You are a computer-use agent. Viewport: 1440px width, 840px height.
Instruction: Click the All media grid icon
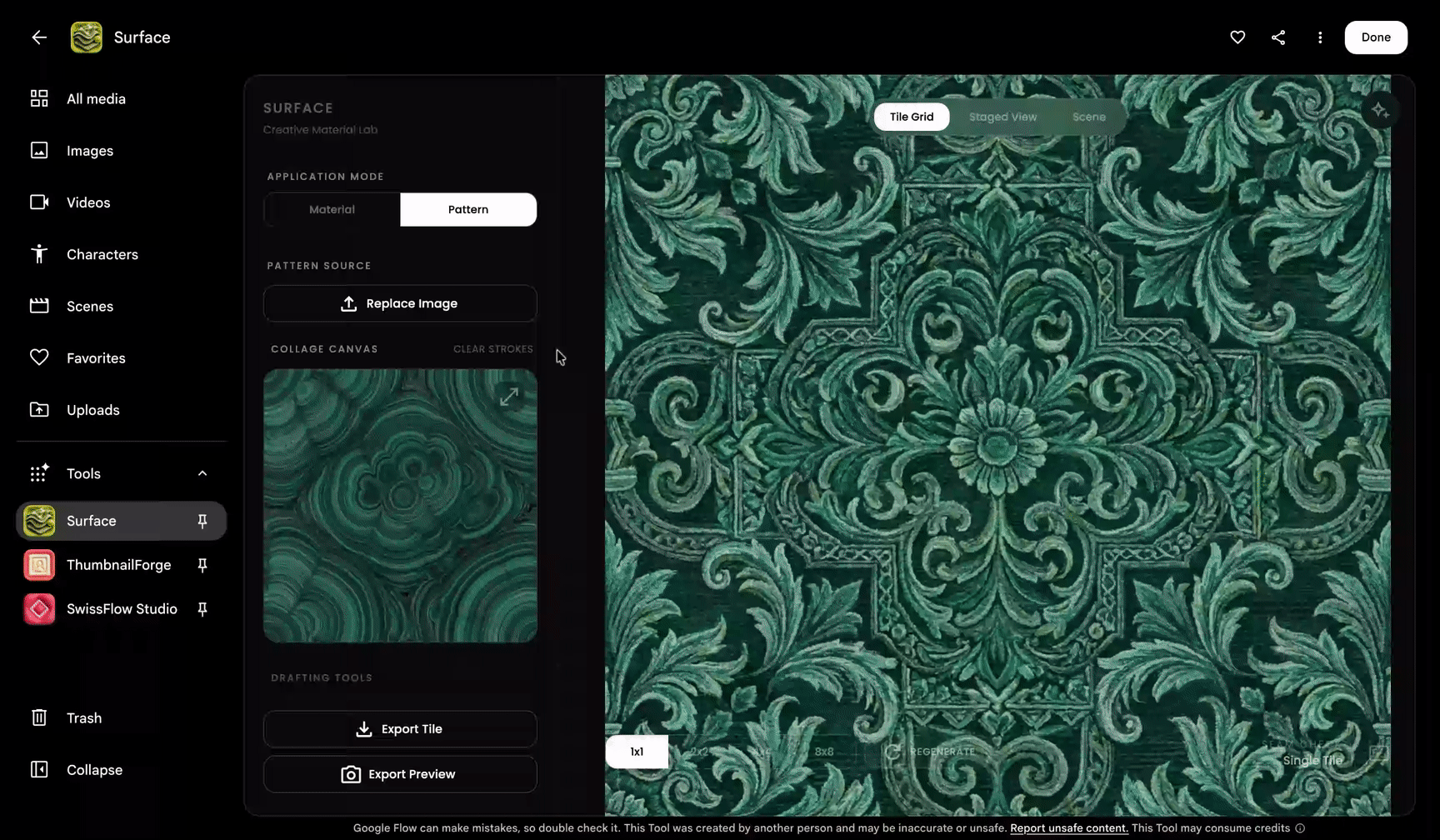pyautogui.click(x=39, y=98)
